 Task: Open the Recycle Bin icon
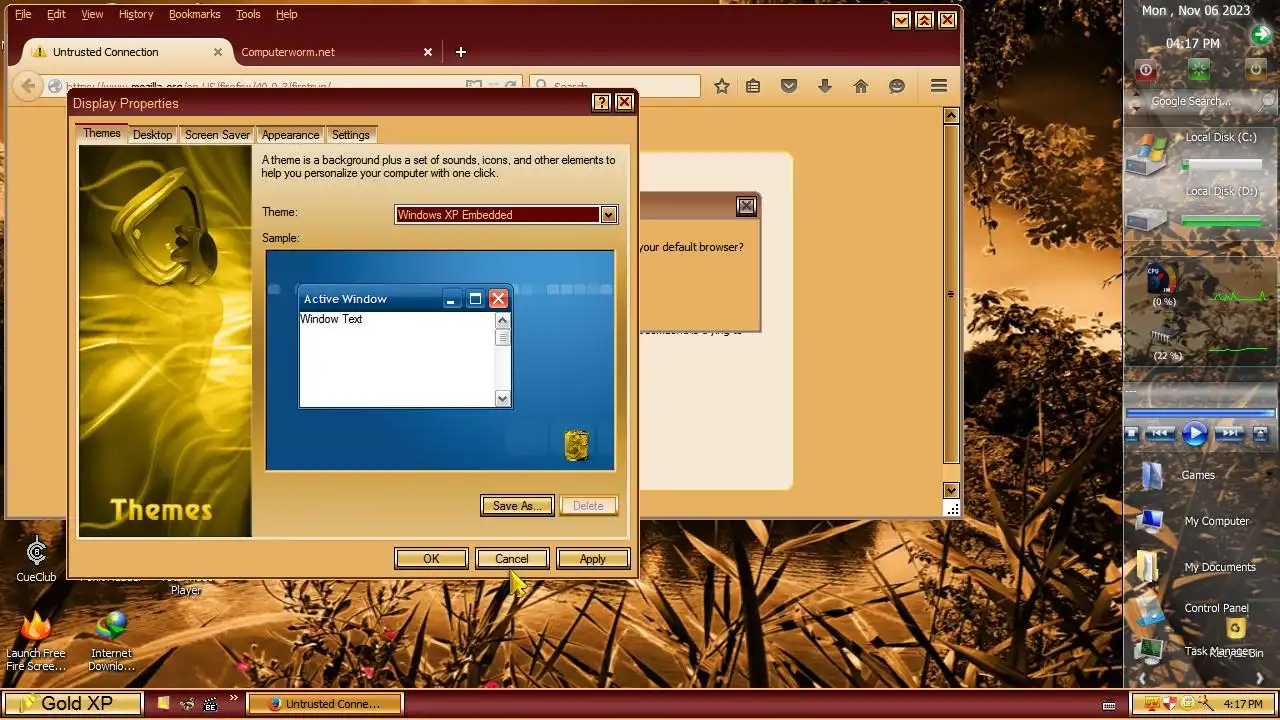(1236, 629)
